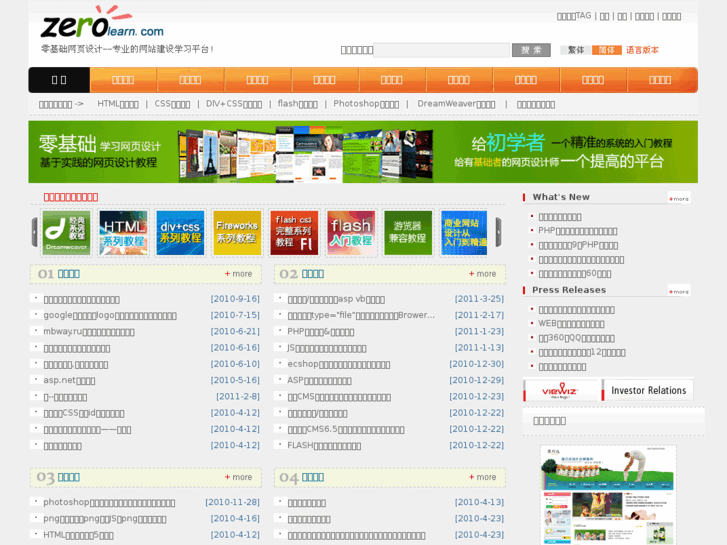The width and height of the screenshot is (727, 545).
Task: Click more in section 03
Action: point(238,477)
